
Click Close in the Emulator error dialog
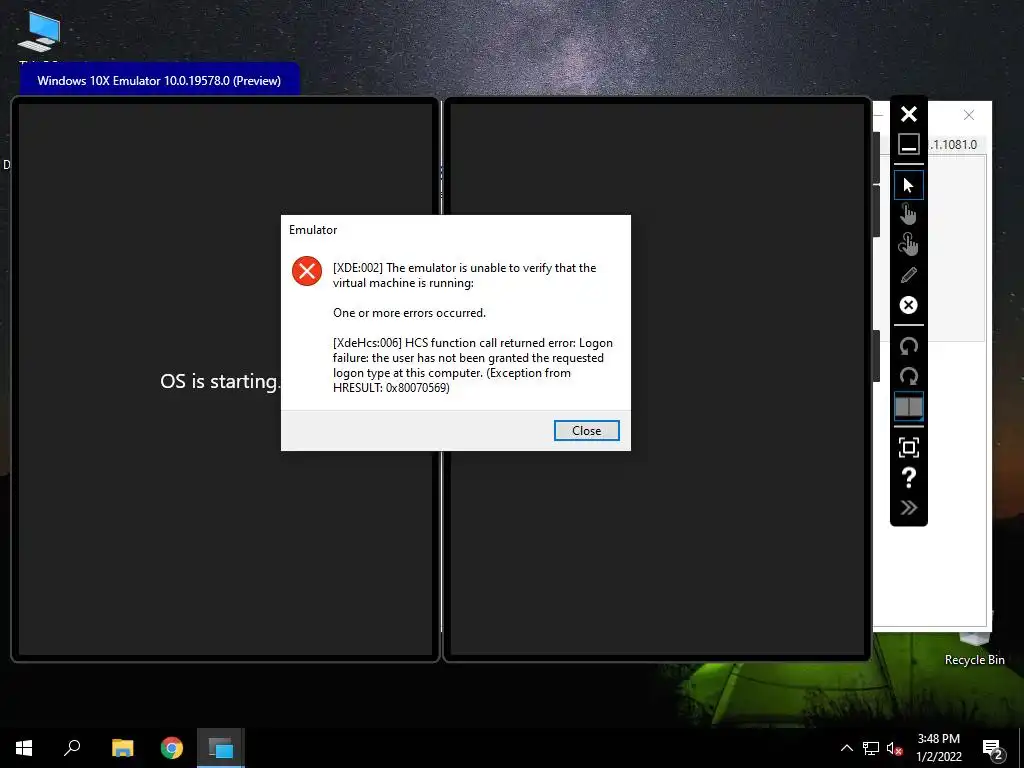(586, 430)
